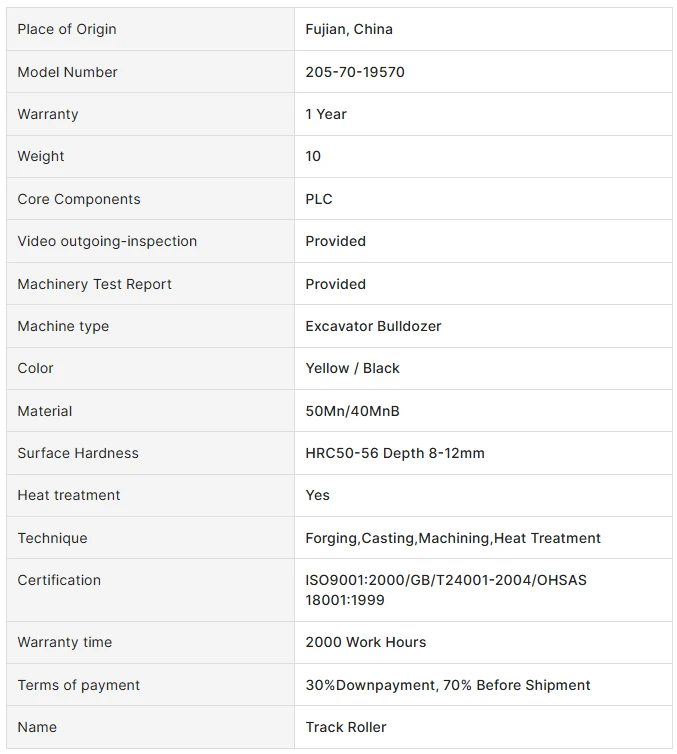Click the Machinery Test Report label
The width and height of the screenshot is (677, 754).
tap(95, 284)
